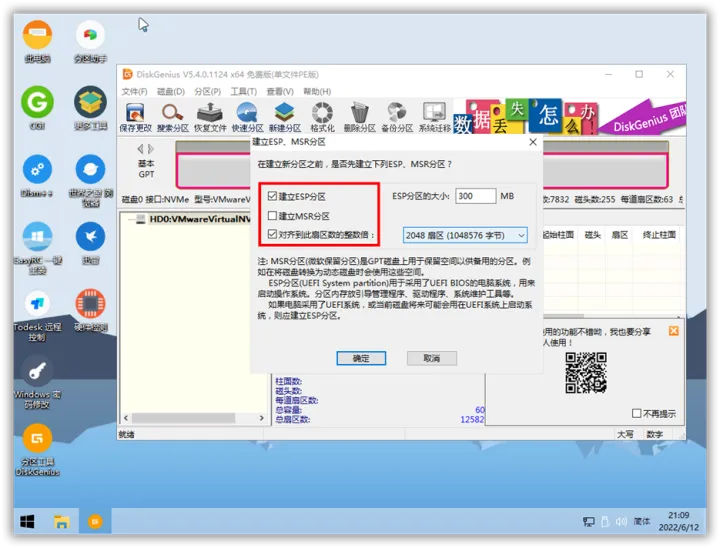Open the 帮助(H) menu
720x548 pixels.
click(317, 91)
